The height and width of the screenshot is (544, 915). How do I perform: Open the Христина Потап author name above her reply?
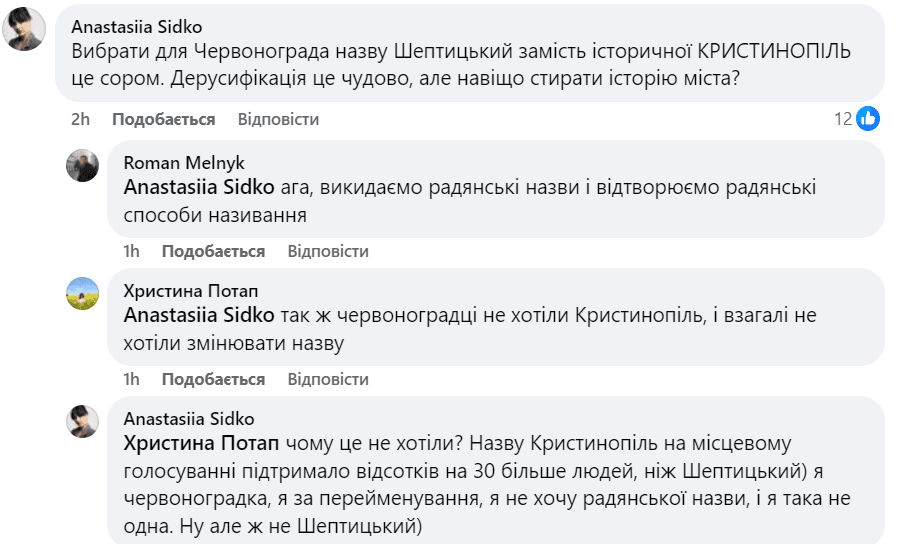[190, 291]
